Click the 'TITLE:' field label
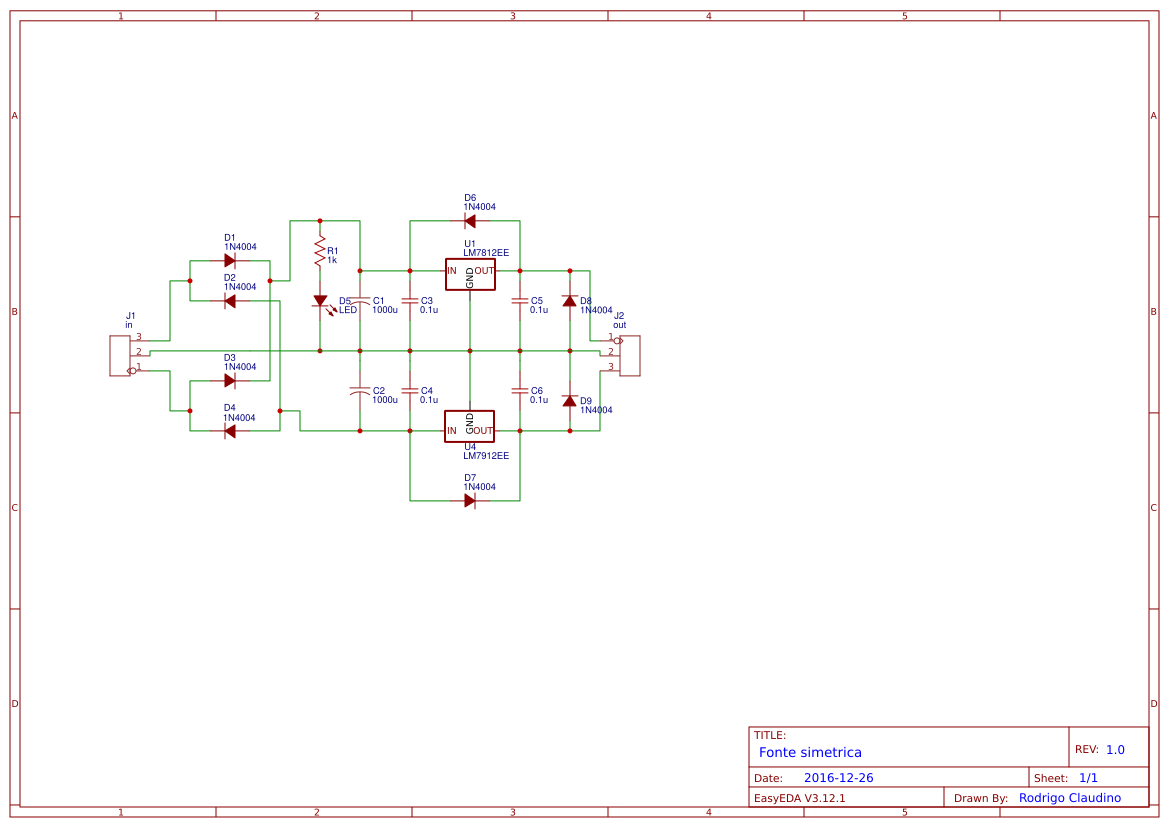 pos(769,735)
